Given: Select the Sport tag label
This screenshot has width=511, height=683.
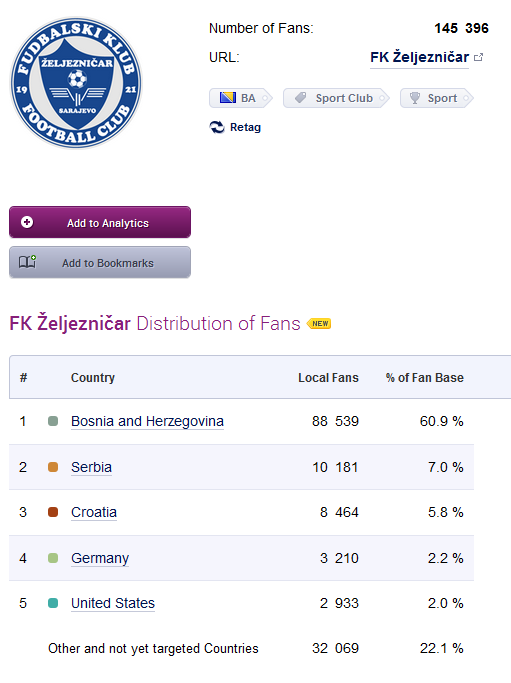Looking at the screenshot, I should click(x=442, y=98).
